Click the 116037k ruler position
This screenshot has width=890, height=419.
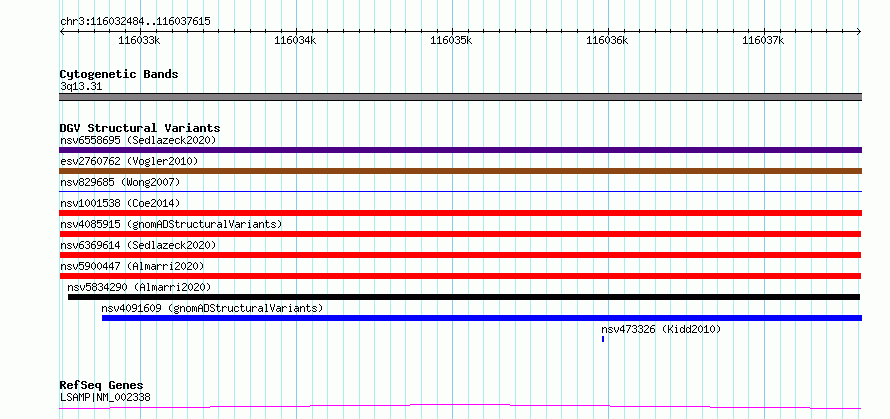(763, 40)
